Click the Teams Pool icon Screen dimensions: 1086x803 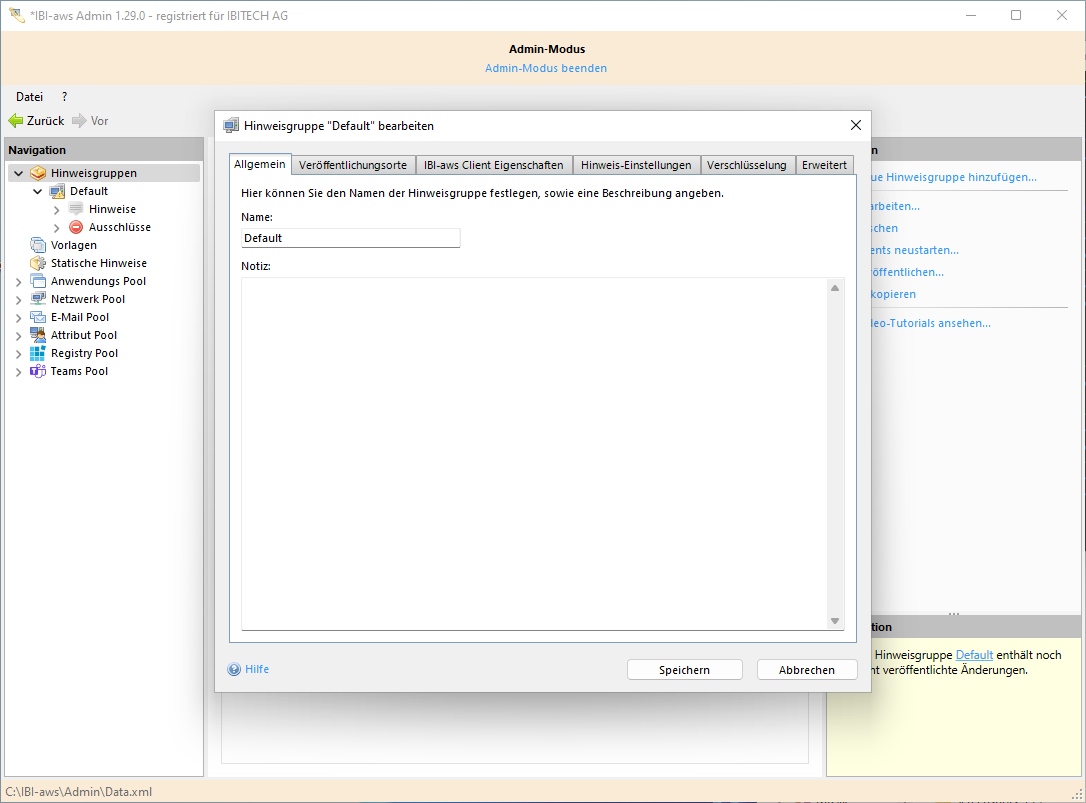point(38,371)
